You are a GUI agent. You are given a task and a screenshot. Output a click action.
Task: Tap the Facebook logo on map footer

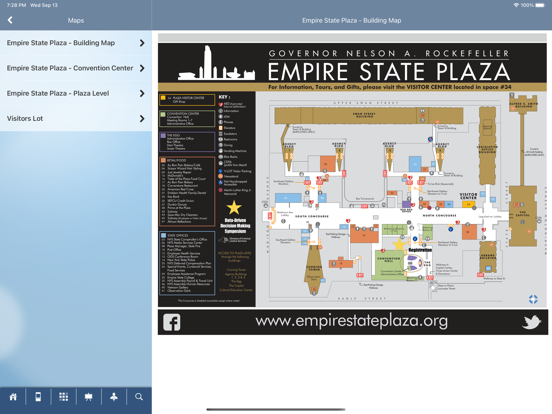click(x=172, y=322)
